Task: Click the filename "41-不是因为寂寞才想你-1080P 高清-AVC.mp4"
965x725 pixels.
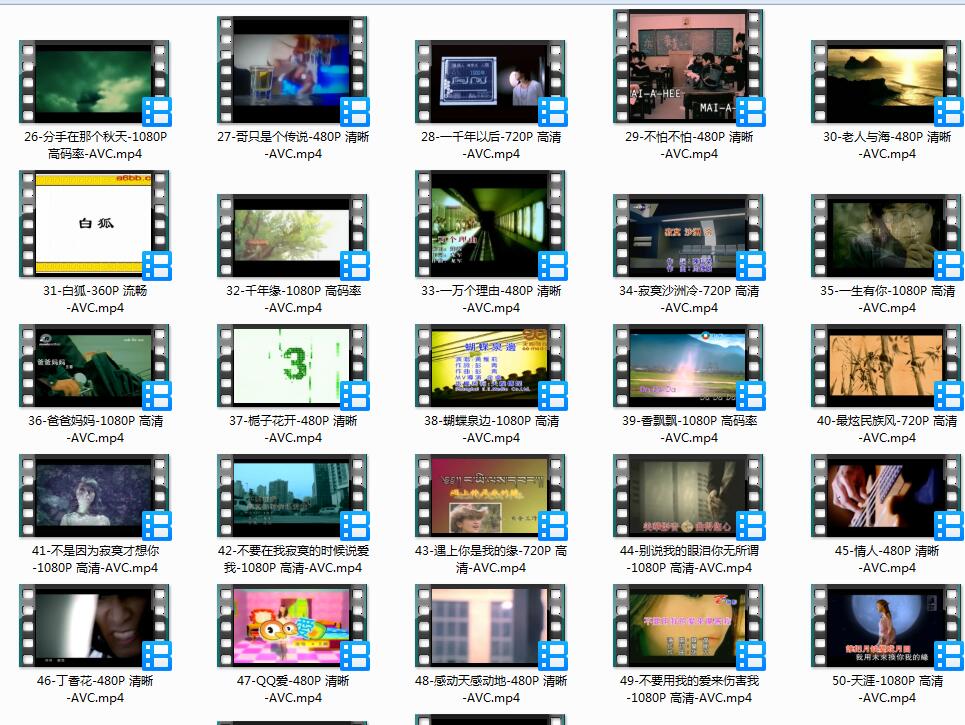Action: coord(95,559)
